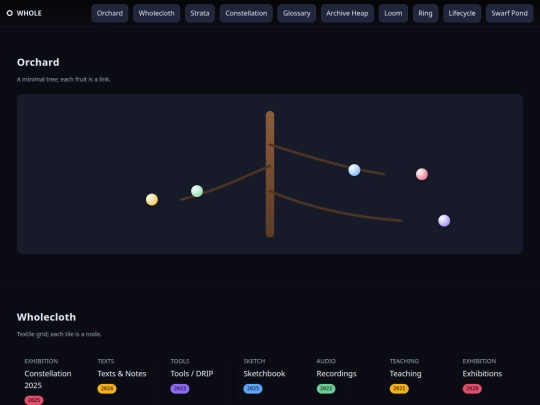Click the red badge under Exhibitions

click(x=472, y=388)
